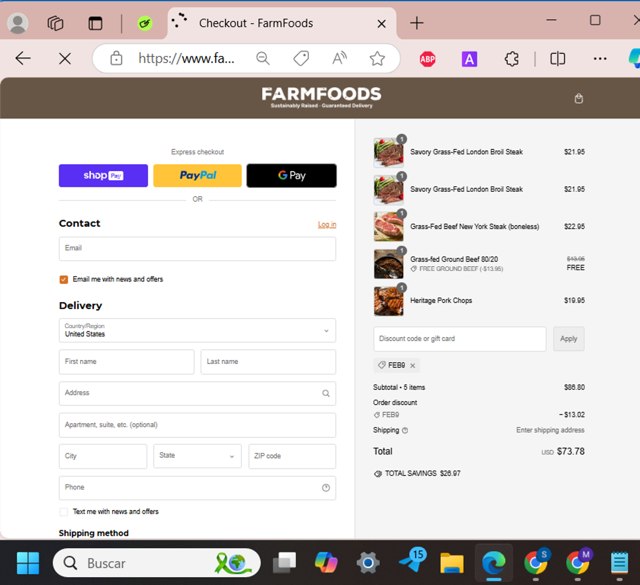640x585 pixels.
Task: Pay with Shop Pay button
Action: [x=103, y=176]
